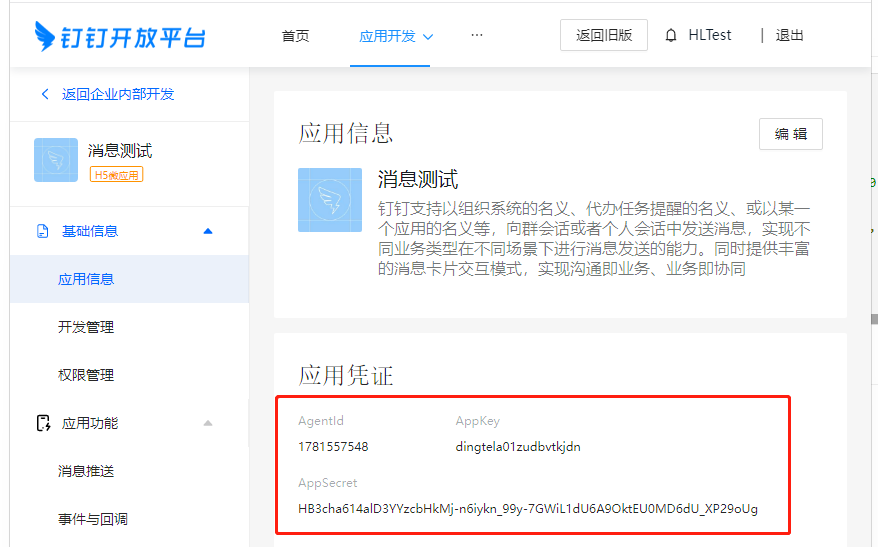The width and height of the screenshot is (878, 547).
Task: Click the AppKey label
Action: [478, 421]
